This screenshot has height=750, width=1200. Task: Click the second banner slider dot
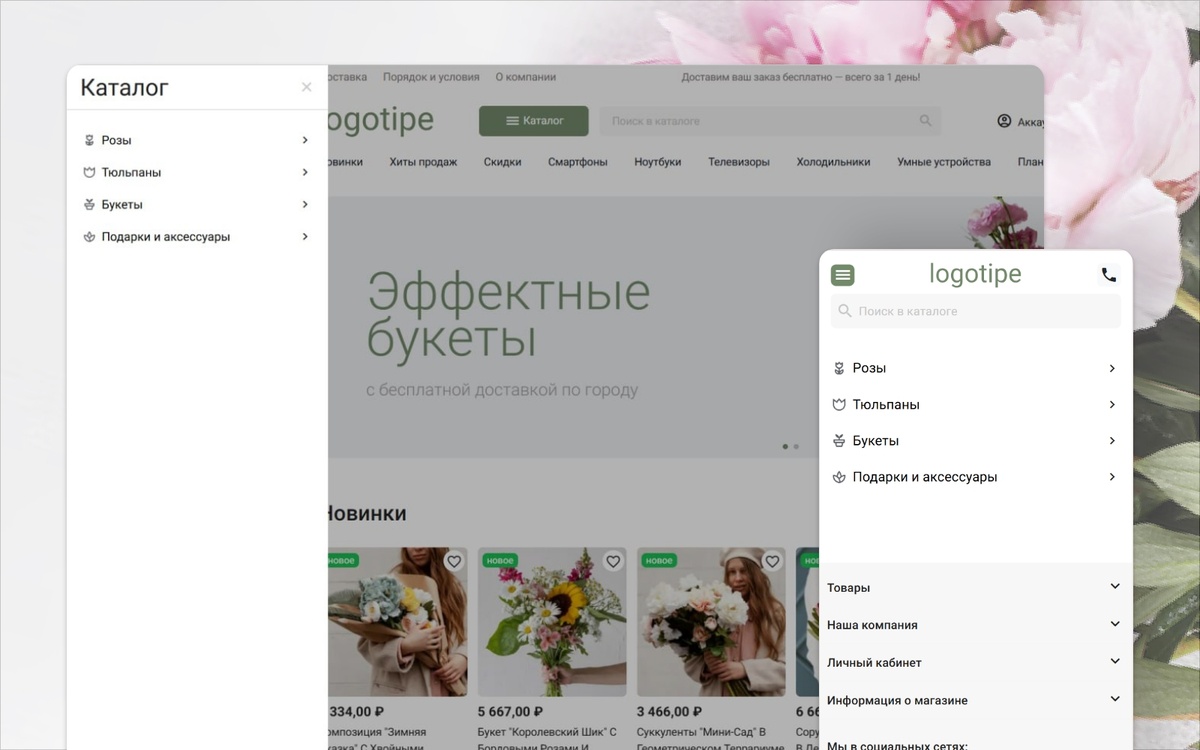tap(796, 447)
